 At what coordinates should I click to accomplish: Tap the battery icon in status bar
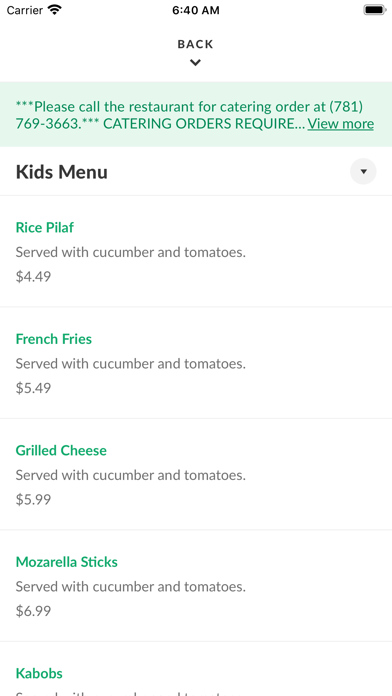click(x=375, y=10)
